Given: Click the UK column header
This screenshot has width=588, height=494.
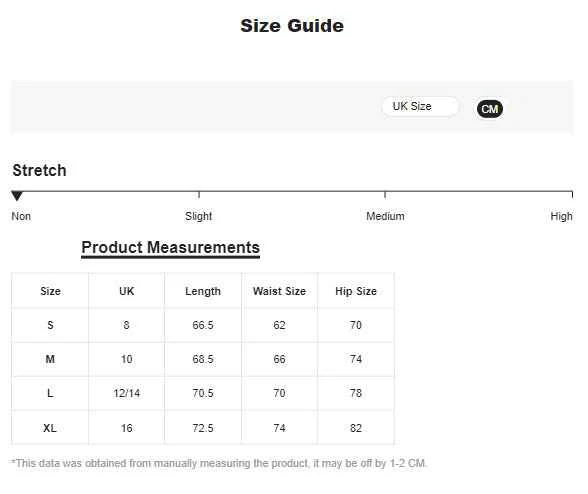Looking at the screenshot, I should (x=126, y=291).
